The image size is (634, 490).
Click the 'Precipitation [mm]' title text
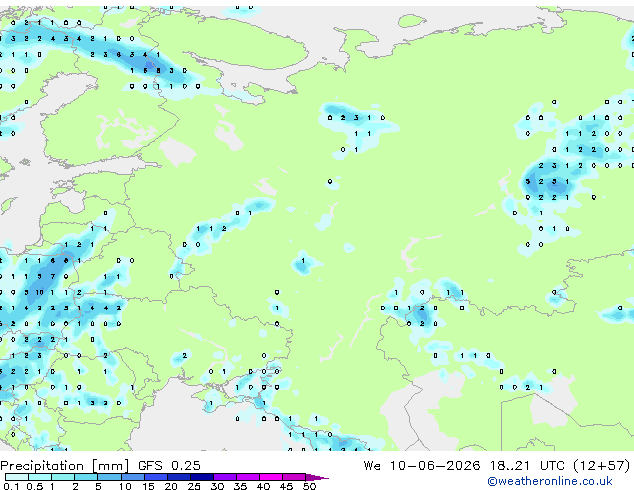pyautogui.click(x=65, y=466)
